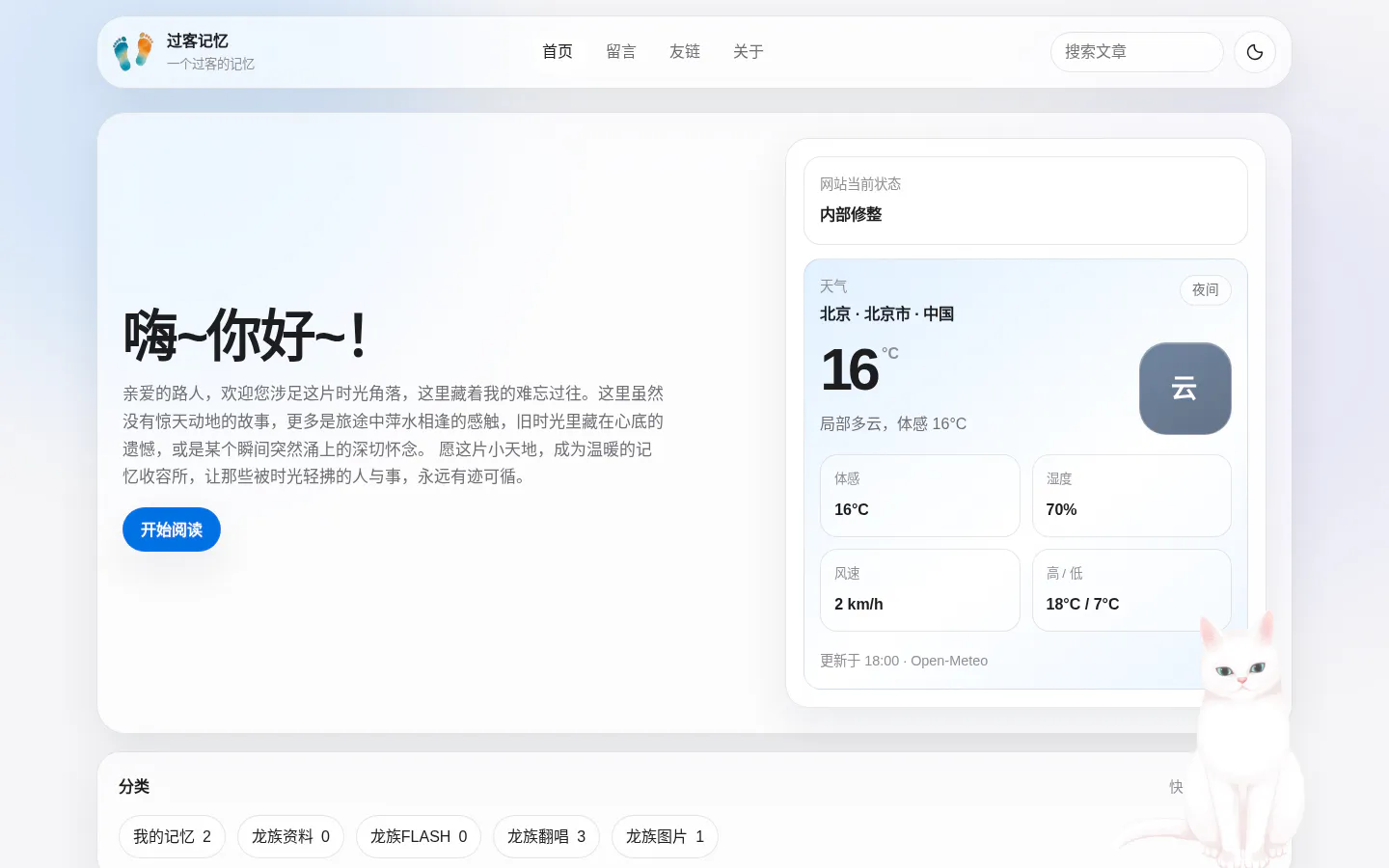Click the 北京 · 北京市 · 中国 location text

point(886,314)
